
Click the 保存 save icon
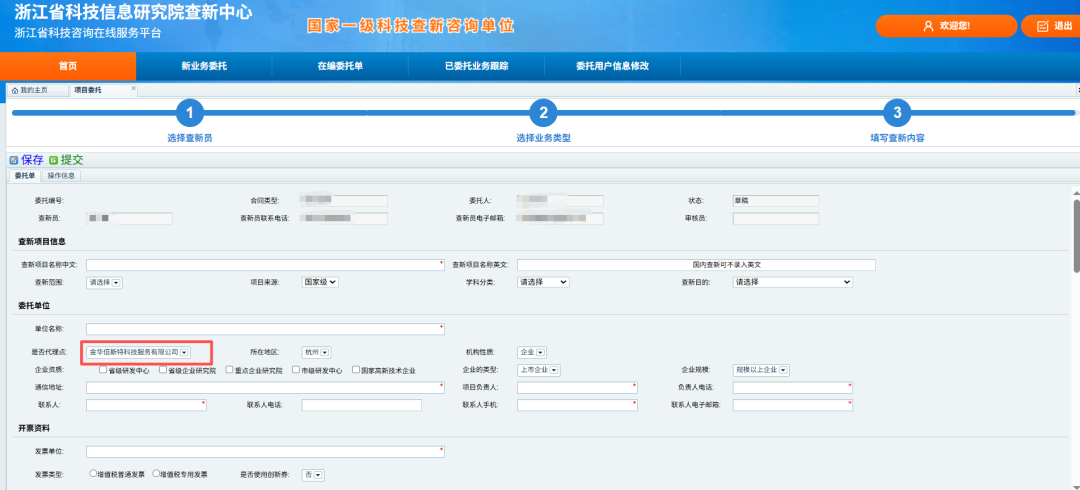coord(14,160)
